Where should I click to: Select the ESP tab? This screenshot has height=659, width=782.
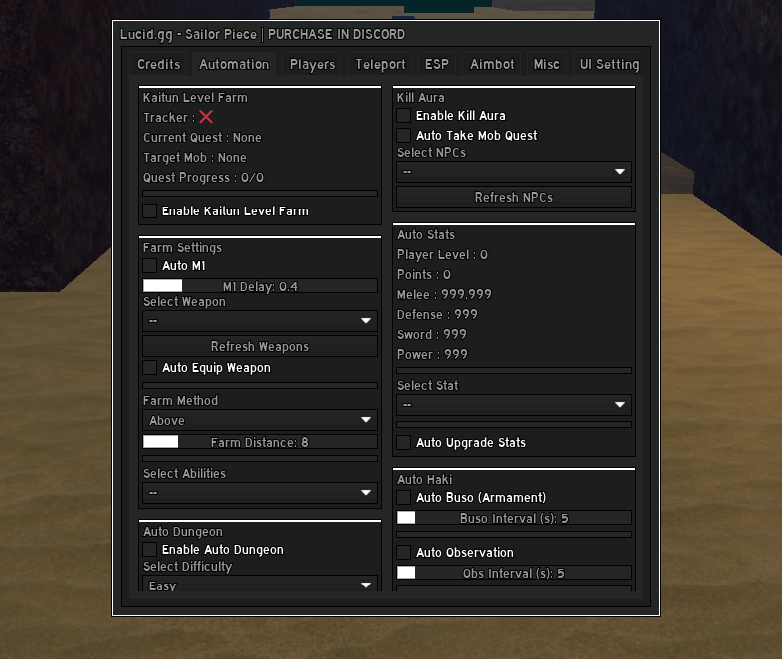436,64
